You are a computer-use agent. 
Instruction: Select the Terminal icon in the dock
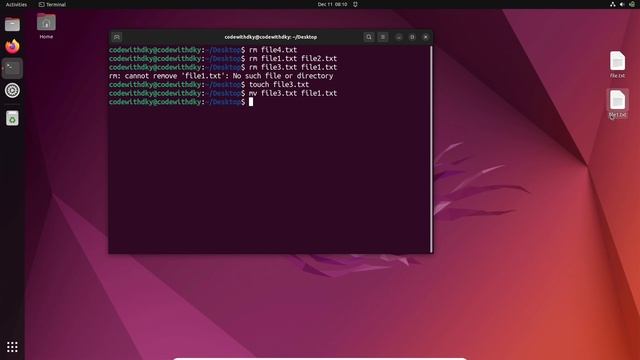12,68
